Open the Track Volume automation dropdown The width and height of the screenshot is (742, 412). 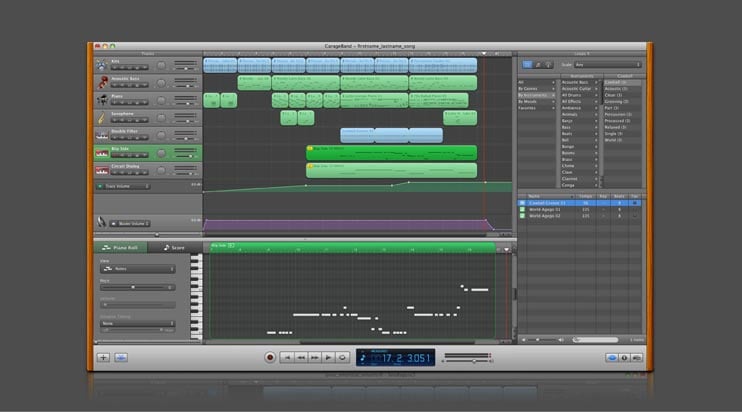pyautogui.click(x=127, y=186)
